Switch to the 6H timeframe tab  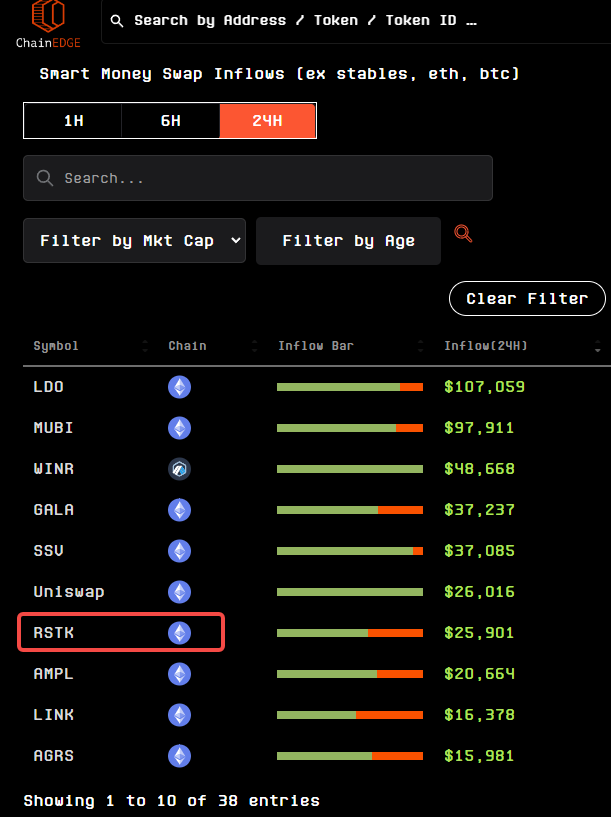pyautogui.click(x=170, y=121)
